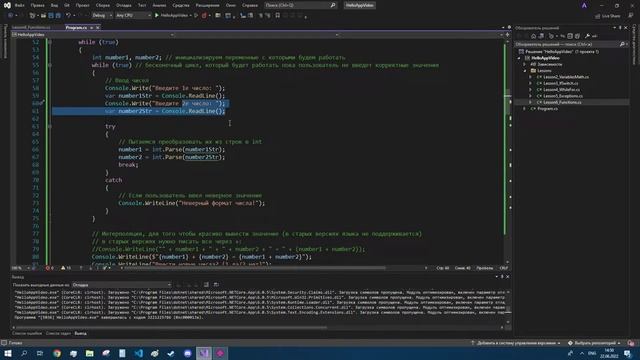Open VS Code from the taskbar
640x360 pixels.
tap(138, 353)
